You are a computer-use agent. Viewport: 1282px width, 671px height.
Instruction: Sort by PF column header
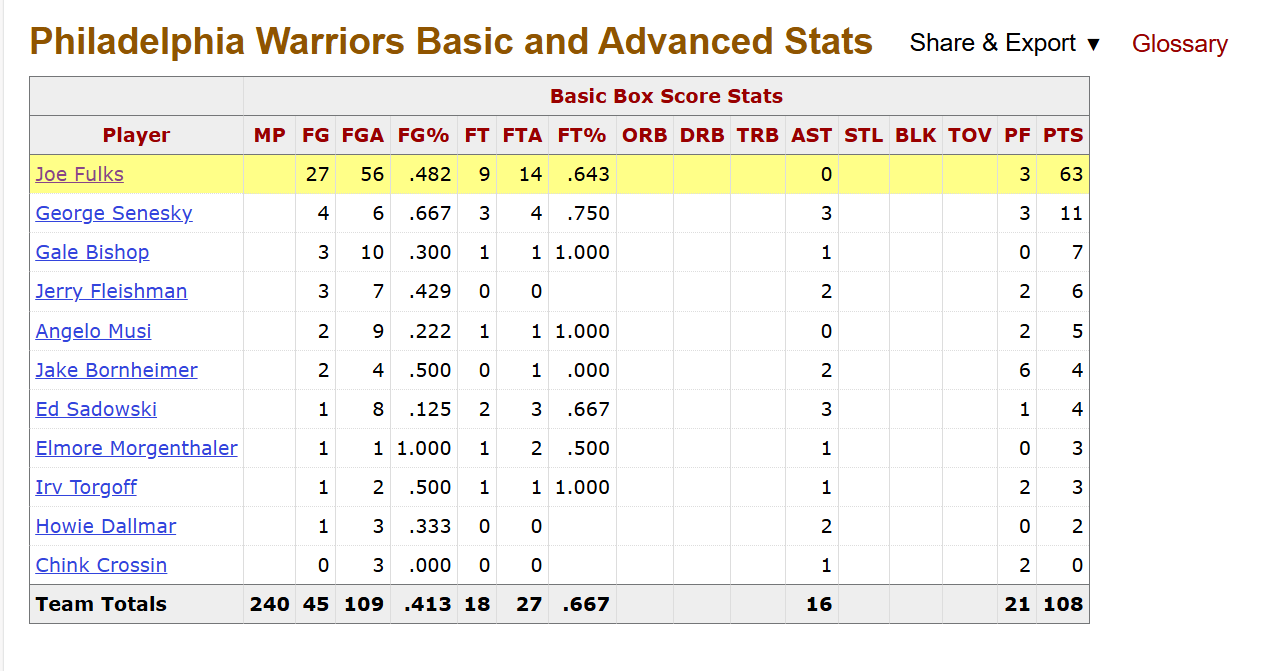pyautogui.click(x=1017, y=135)
